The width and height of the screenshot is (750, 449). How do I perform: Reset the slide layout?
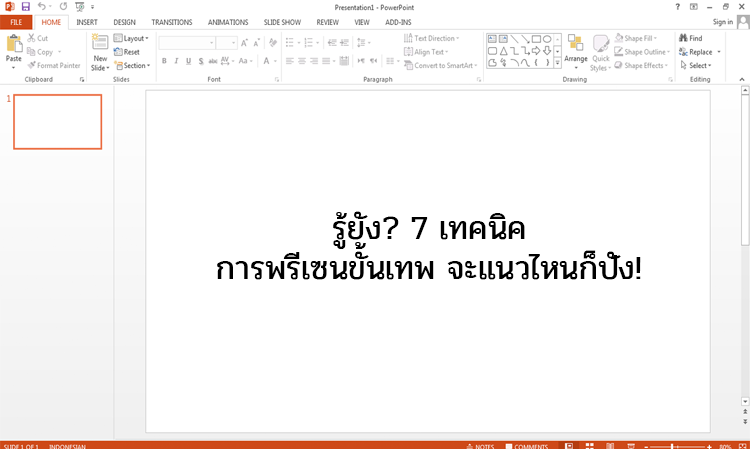tap(127, 52)
